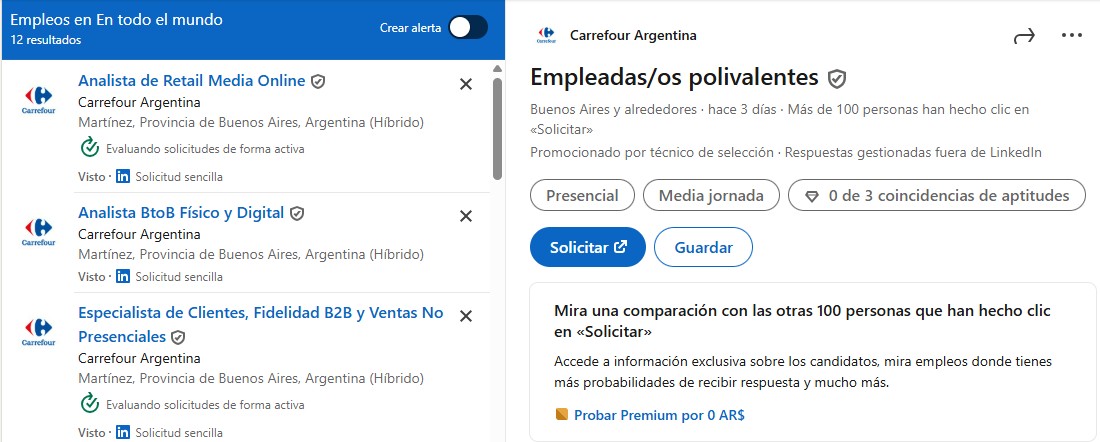The image size is (1100, 442).
Task: Save the job with Guardar button
Action: [x=703, y=247]
